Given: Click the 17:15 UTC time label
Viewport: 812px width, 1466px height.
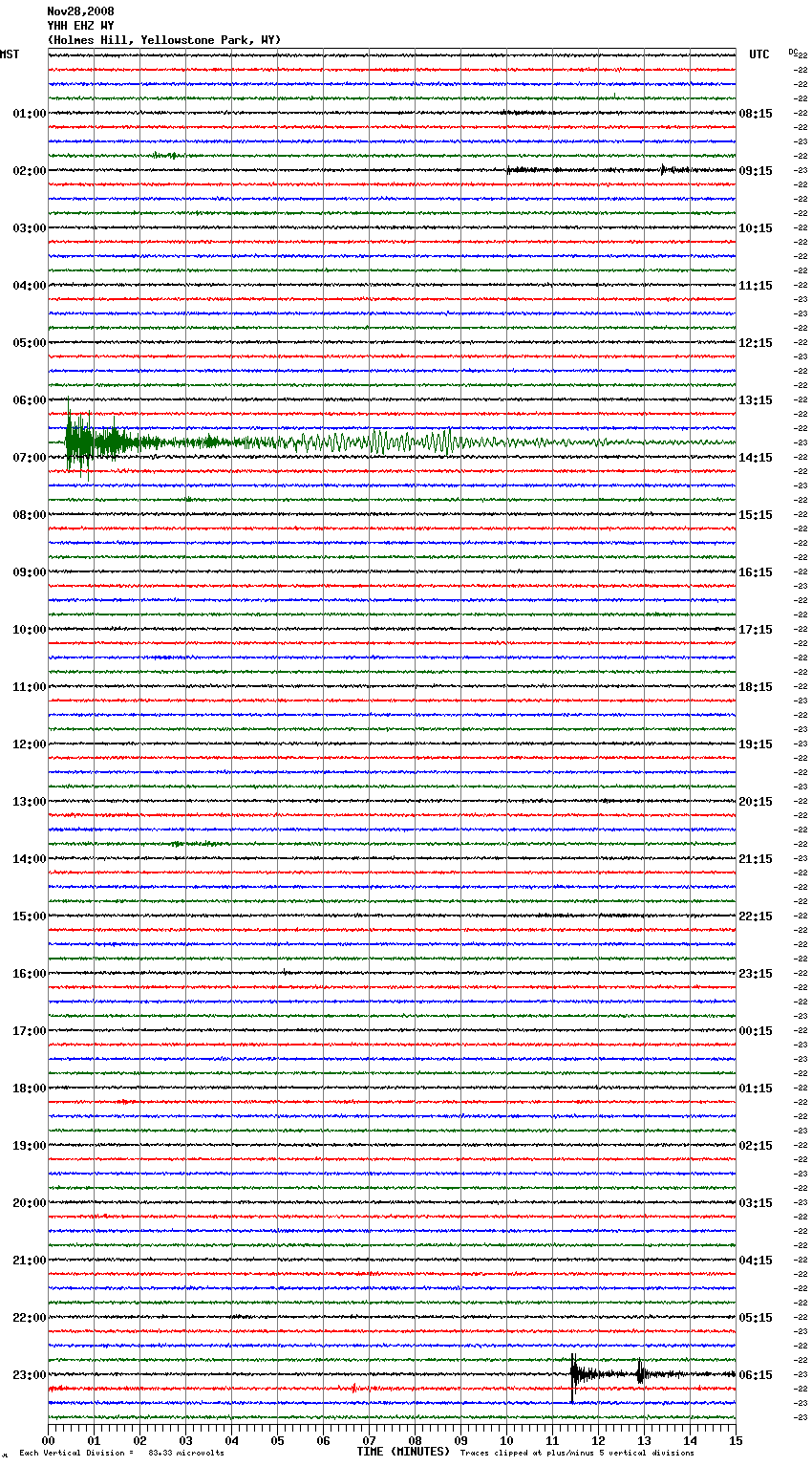Looking at the screenshot, I should [x=756, y=630].
